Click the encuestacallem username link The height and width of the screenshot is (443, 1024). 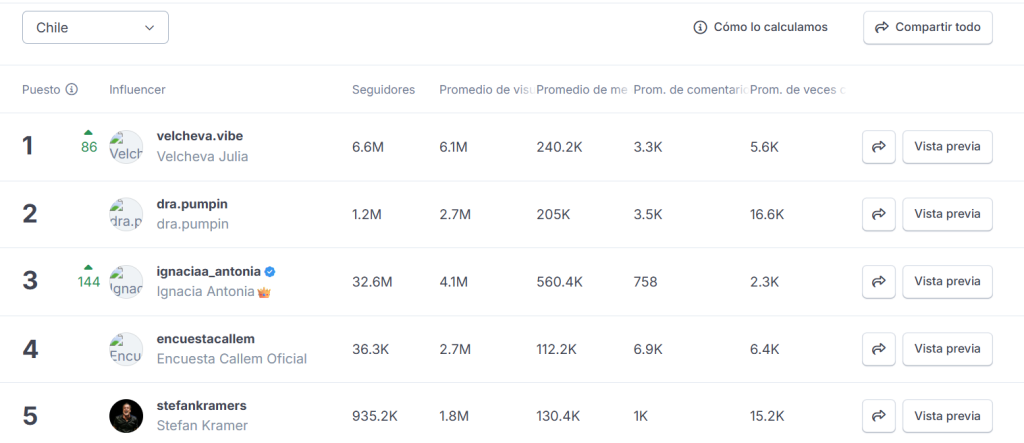point(206,339)
